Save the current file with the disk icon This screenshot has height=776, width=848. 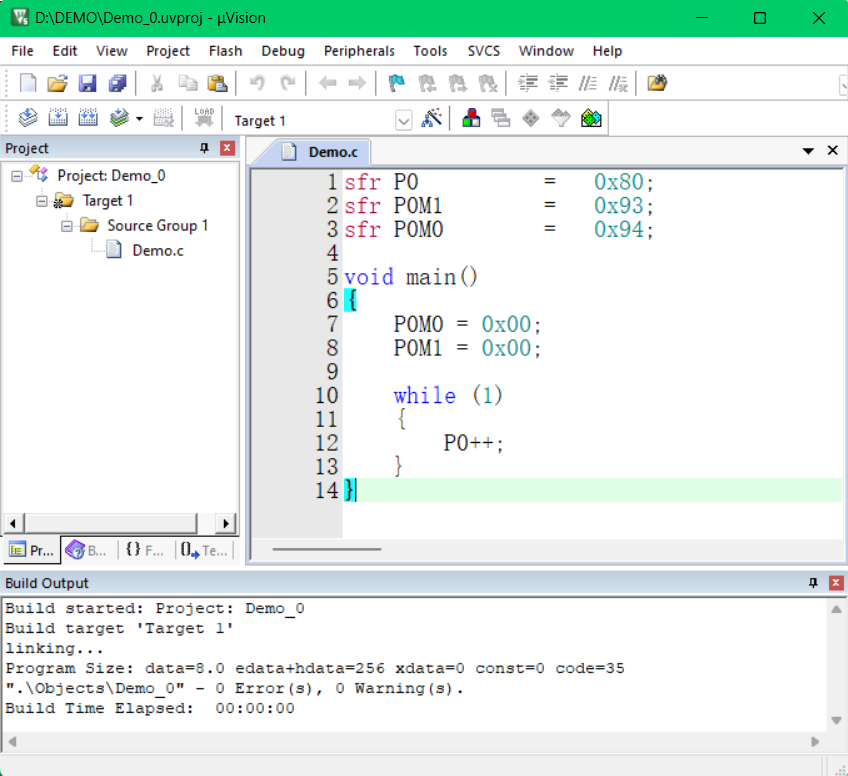point(87,83)
